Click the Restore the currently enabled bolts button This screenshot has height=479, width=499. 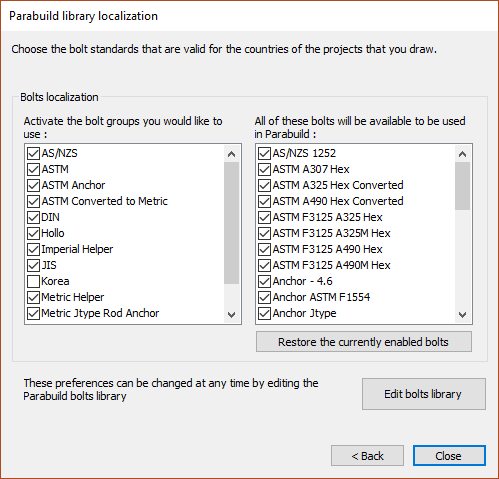click(x=364, y=342)
